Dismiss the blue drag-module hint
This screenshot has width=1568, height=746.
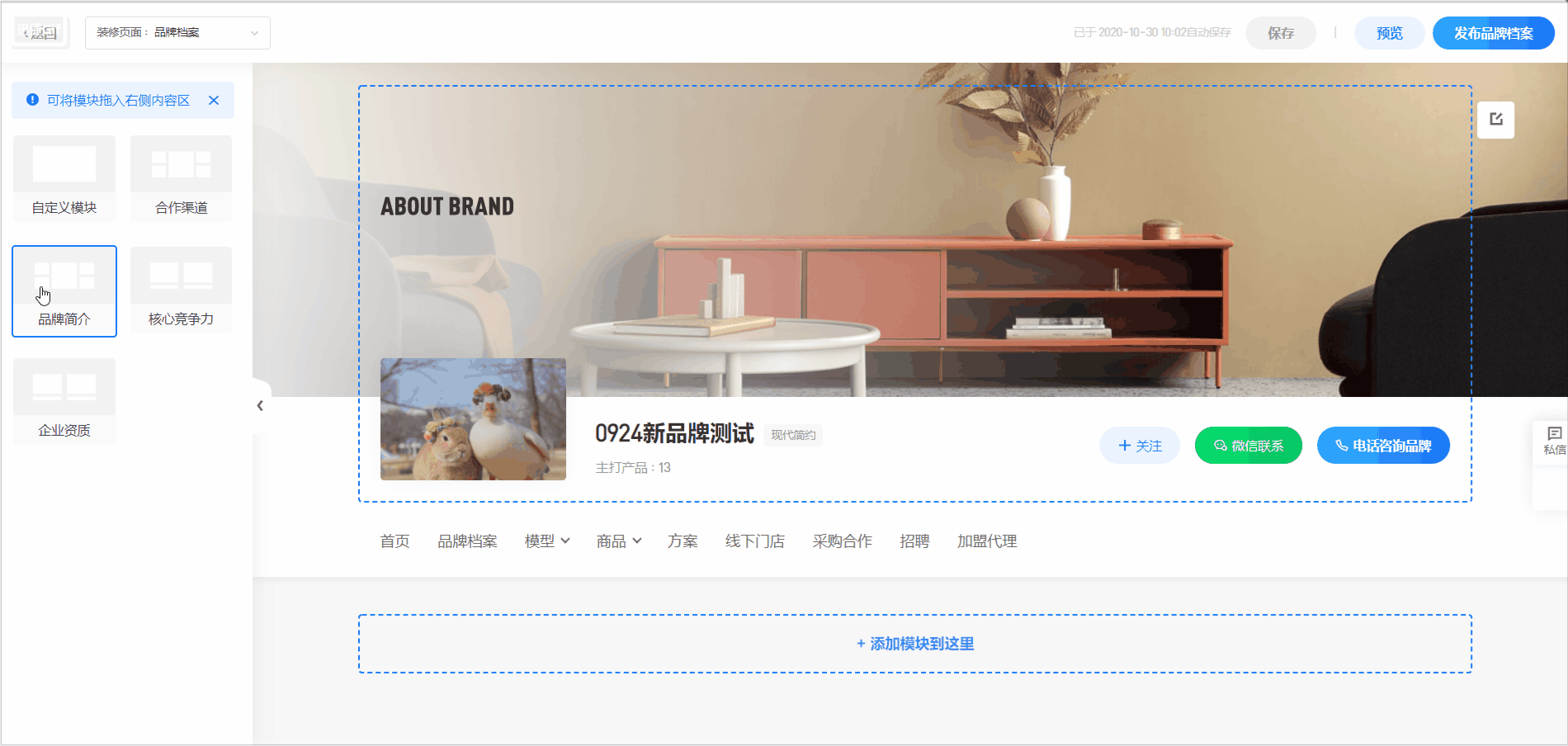214,100
